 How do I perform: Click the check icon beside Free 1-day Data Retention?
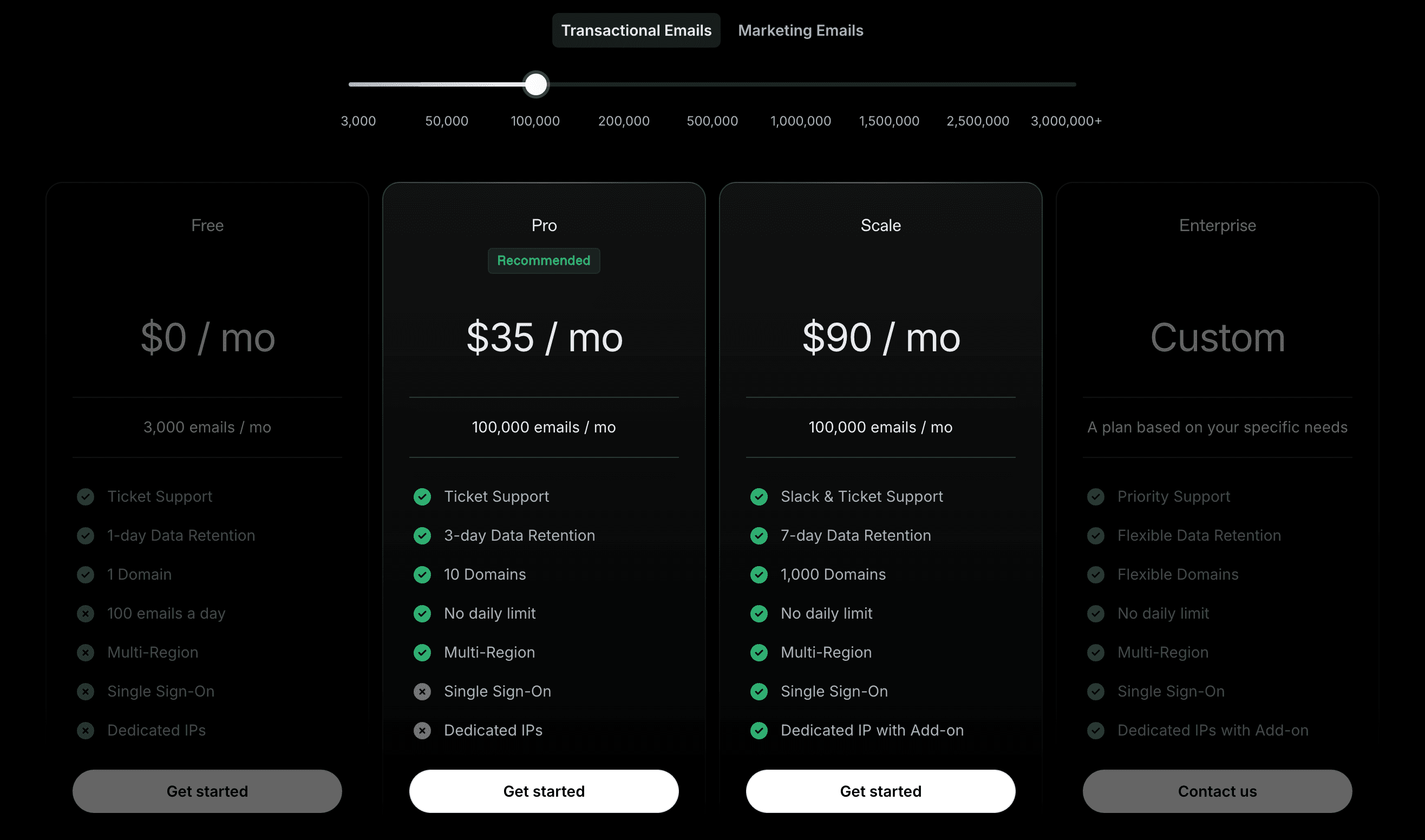86,535
